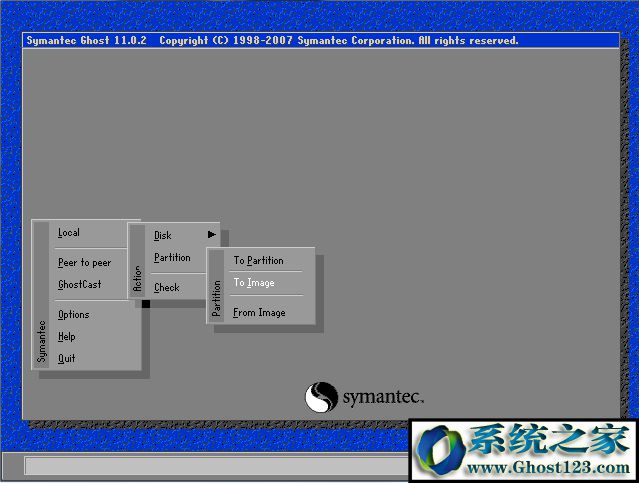
Task: Click the symantec. brand wordmark
Action: (x=383, y=397)
